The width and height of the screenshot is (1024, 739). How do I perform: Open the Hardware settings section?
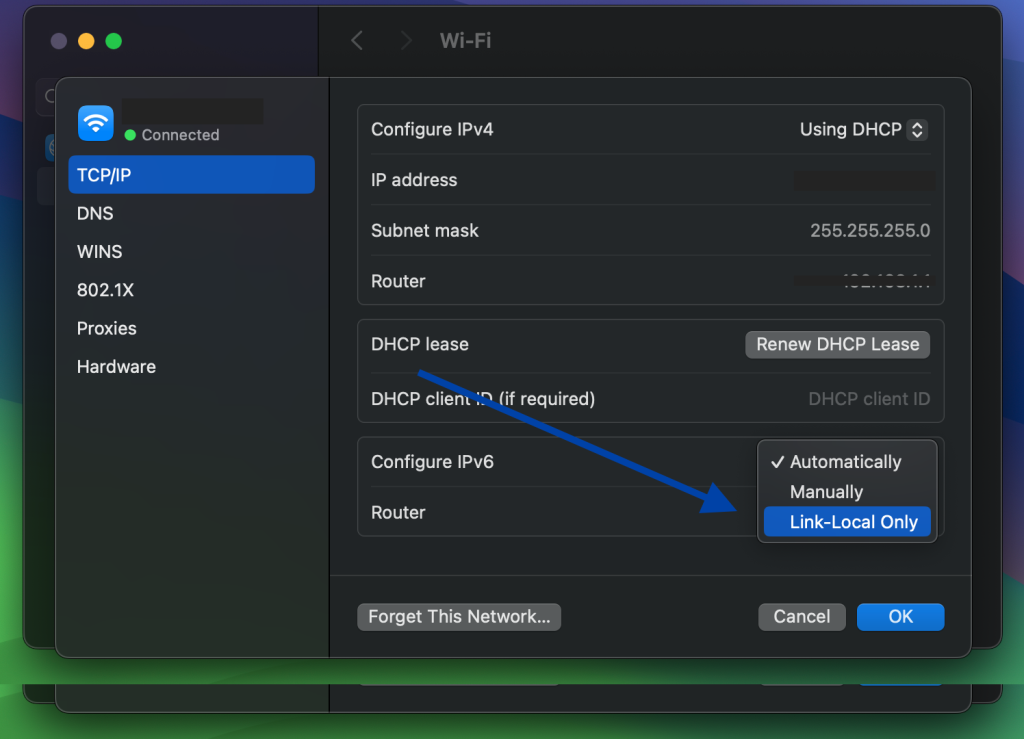pyautogui.click(x=116, y=366)
